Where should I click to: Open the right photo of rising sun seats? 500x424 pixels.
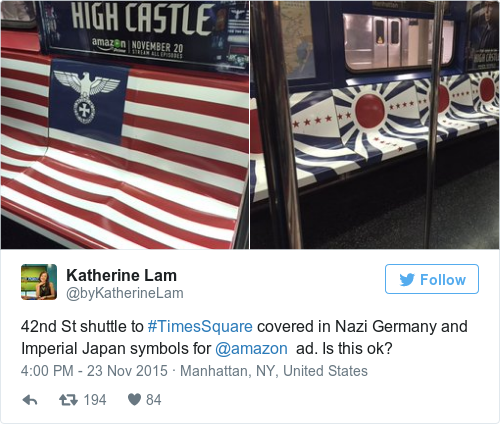click(375, 125)
